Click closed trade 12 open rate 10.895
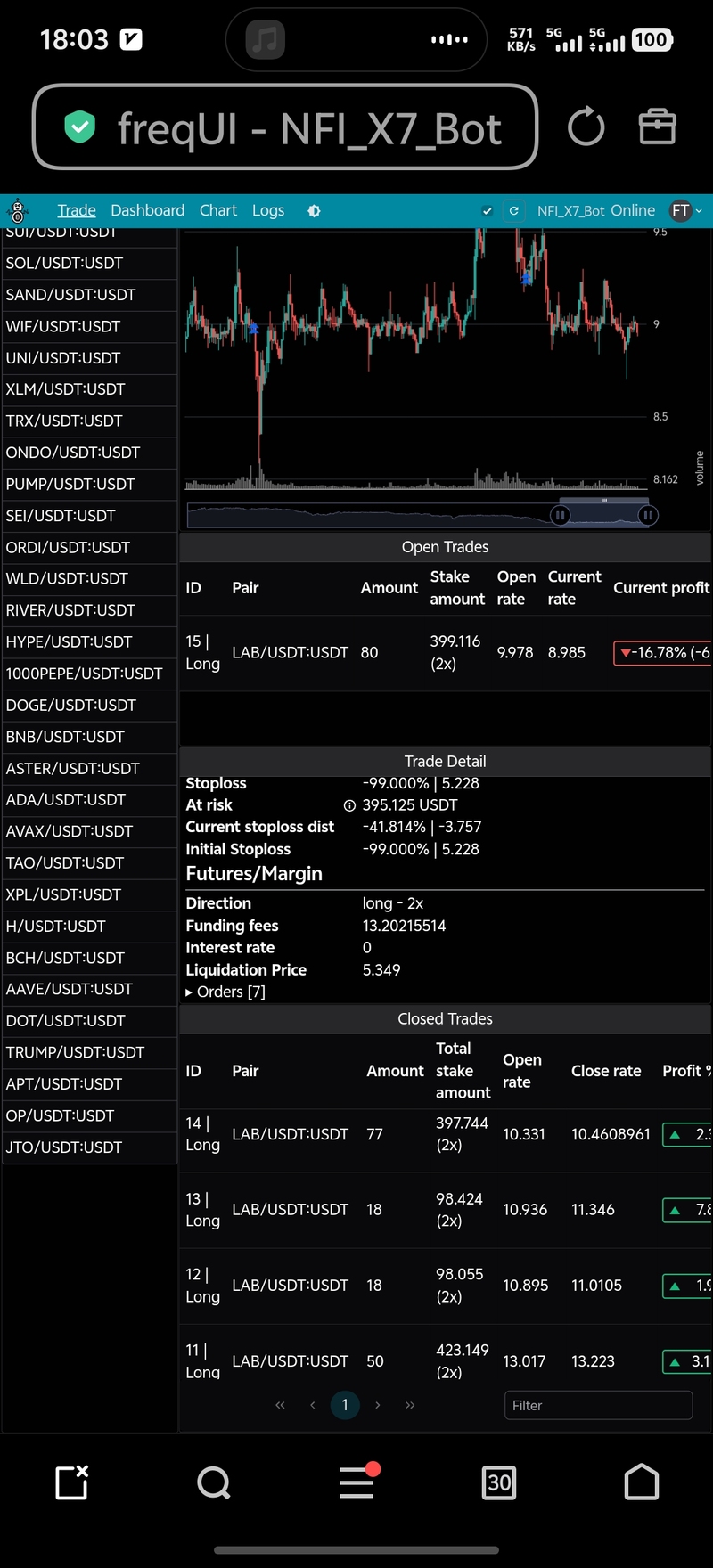Image resolution: width=713 pixels, height=1568 pixels. pos(526,1286)
